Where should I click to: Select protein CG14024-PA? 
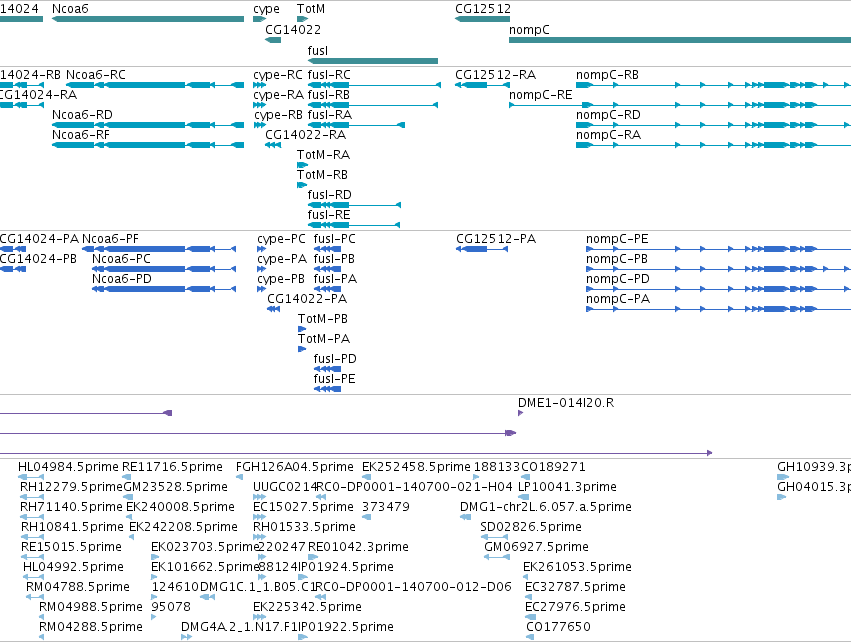point(39,239)
